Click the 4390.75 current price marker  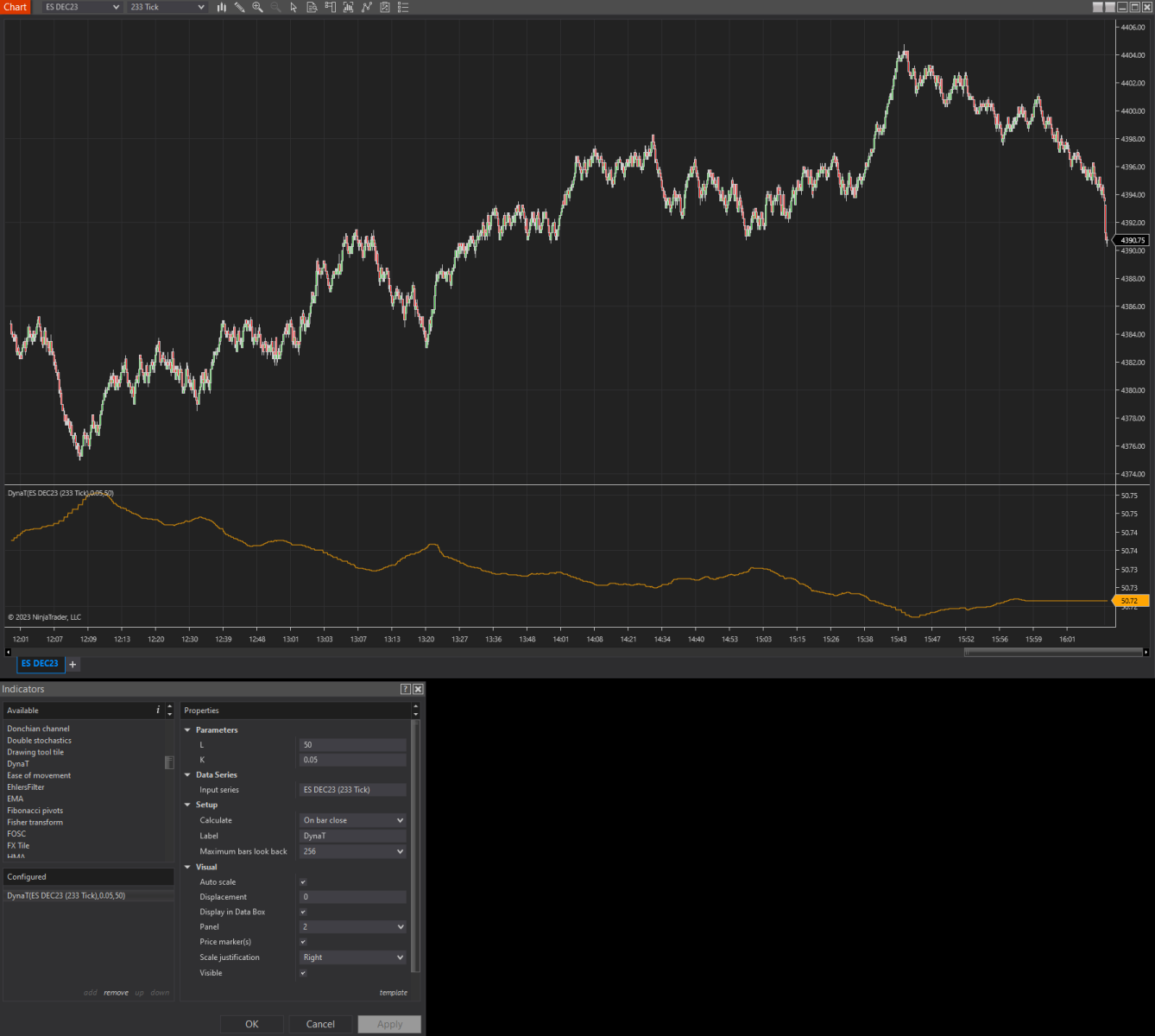1132,241
